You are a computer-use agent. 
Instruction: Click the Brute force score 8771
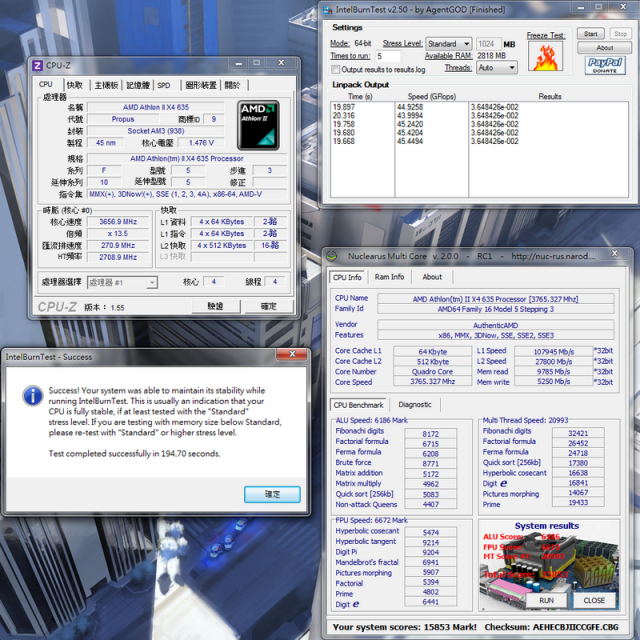pyautogui.click(x=431, y=464)
